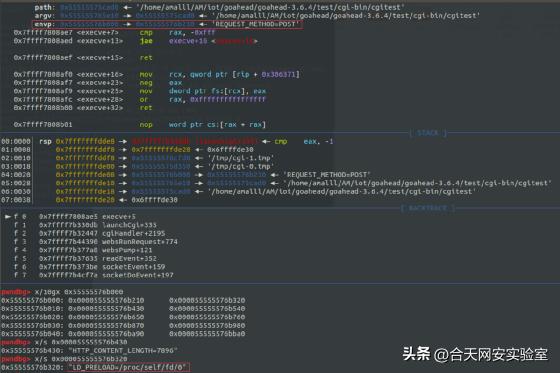Click backtrace frame 'socketEvent+159'
The image size is (560, 373).
(x=134, y=267)
